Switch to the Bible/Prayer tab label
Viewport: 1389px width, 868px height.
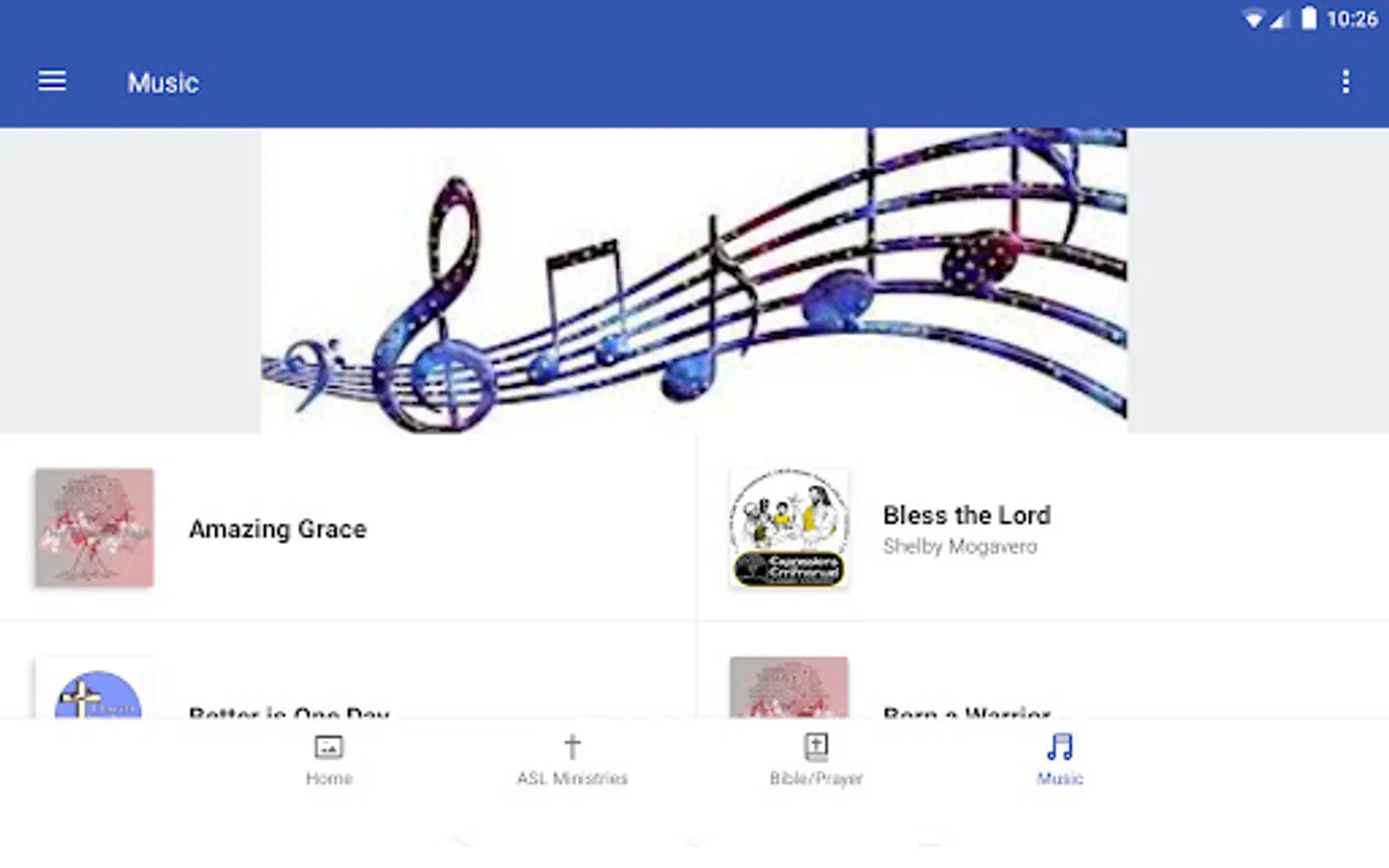[x=816, y=778]
